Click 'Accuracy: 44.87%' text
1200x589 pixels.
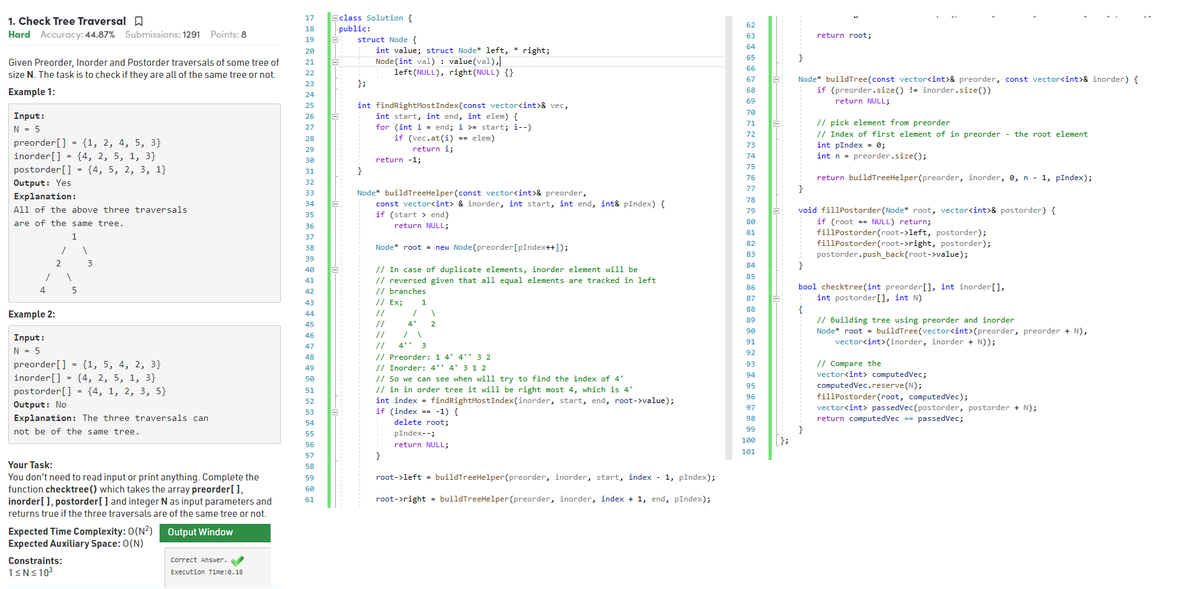coord(76,35)
